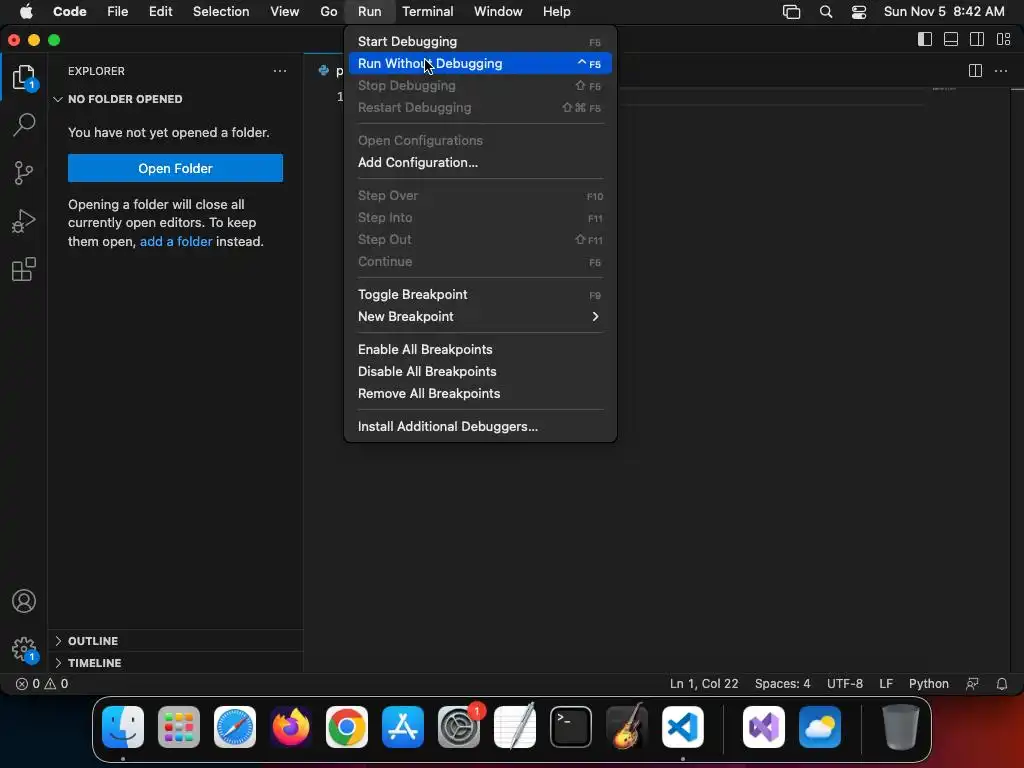Open GarageBand from the Dock
1024x768 pixels.
coord(627,727)
